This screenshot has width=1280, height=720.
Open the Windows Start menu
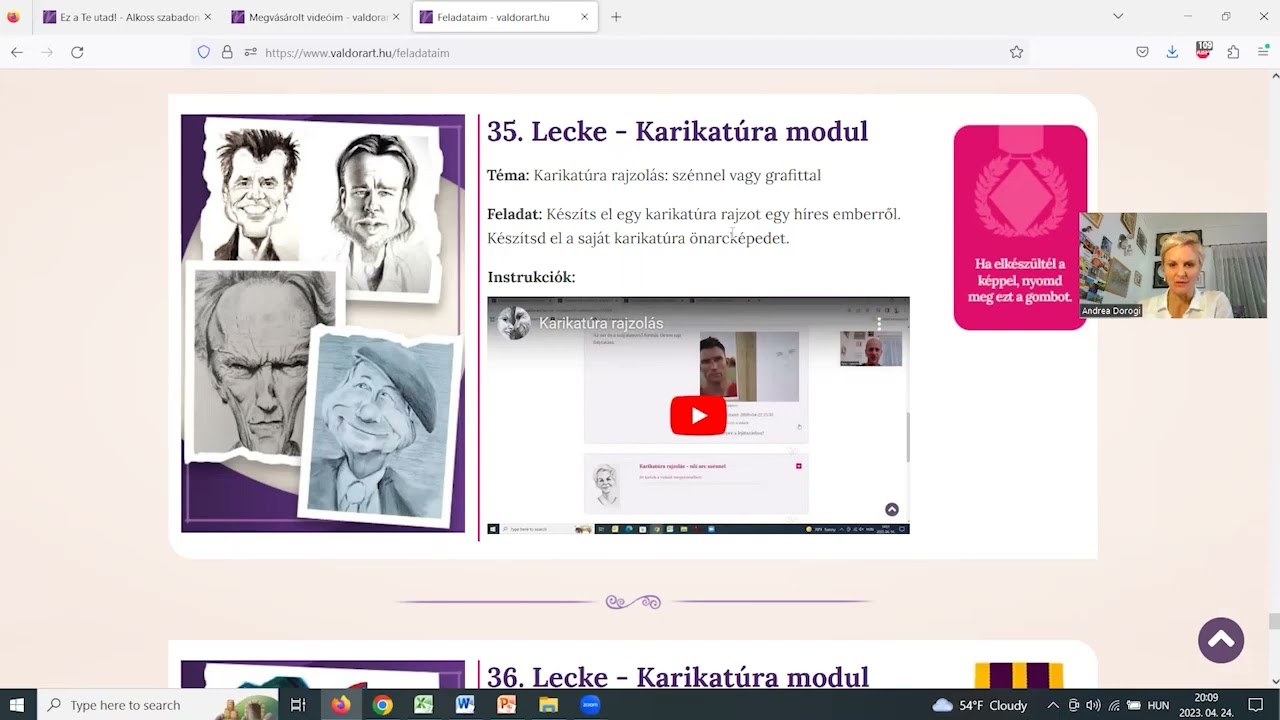click(x=17, y=705)
